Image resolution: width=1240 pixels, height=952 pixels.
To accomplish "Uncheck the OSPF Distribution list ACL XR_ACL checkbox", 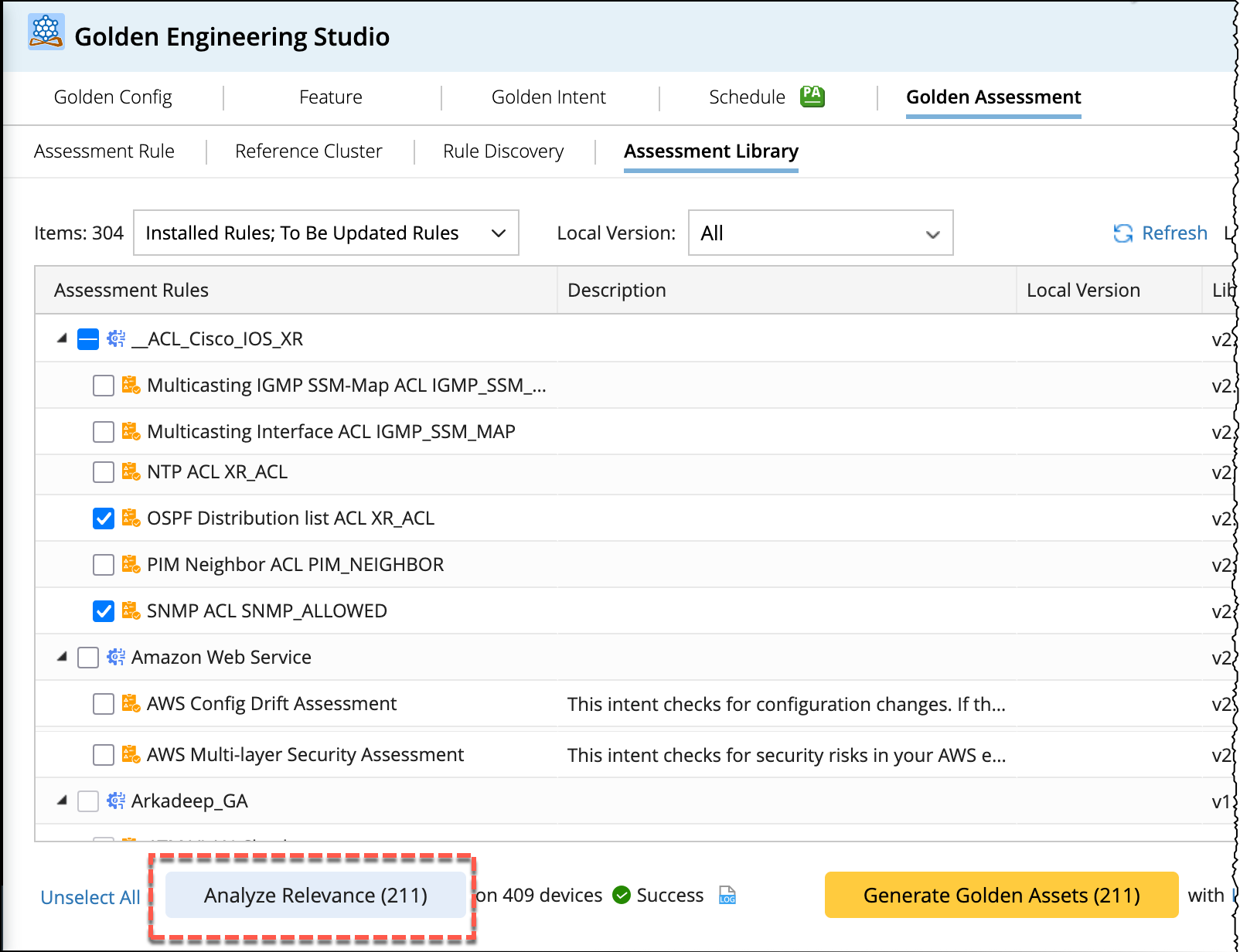I will (x=104, y=518).
